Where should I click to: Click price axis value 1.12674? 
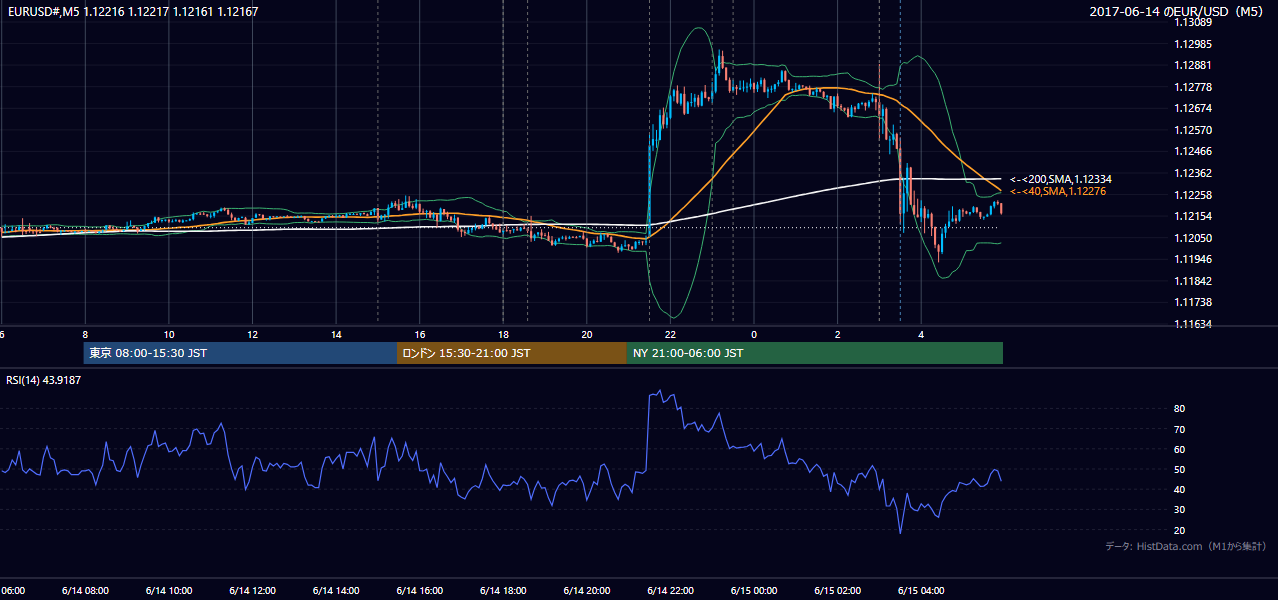(1193, 108)
